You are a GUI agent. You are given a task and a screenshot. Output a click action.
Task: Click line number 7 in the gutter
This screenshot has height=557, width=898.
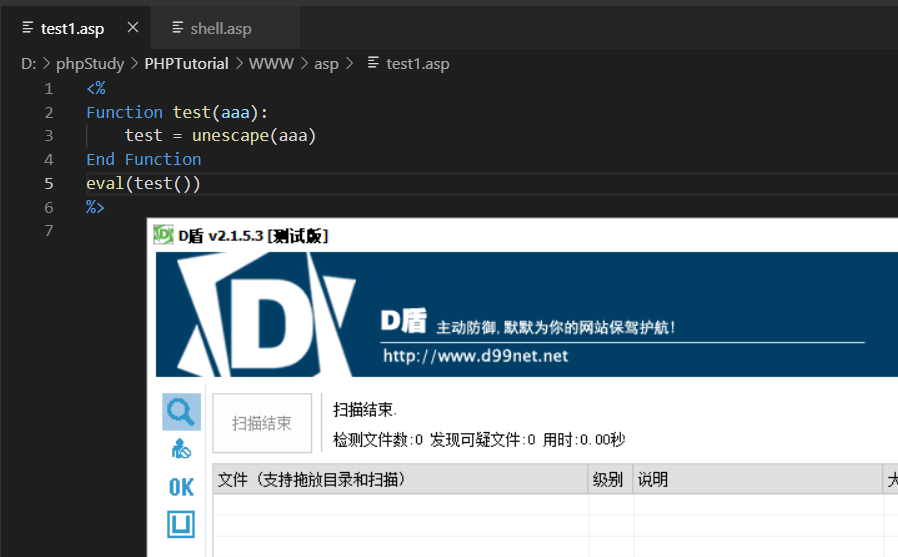pyautogui.click(x=49, y=231)
